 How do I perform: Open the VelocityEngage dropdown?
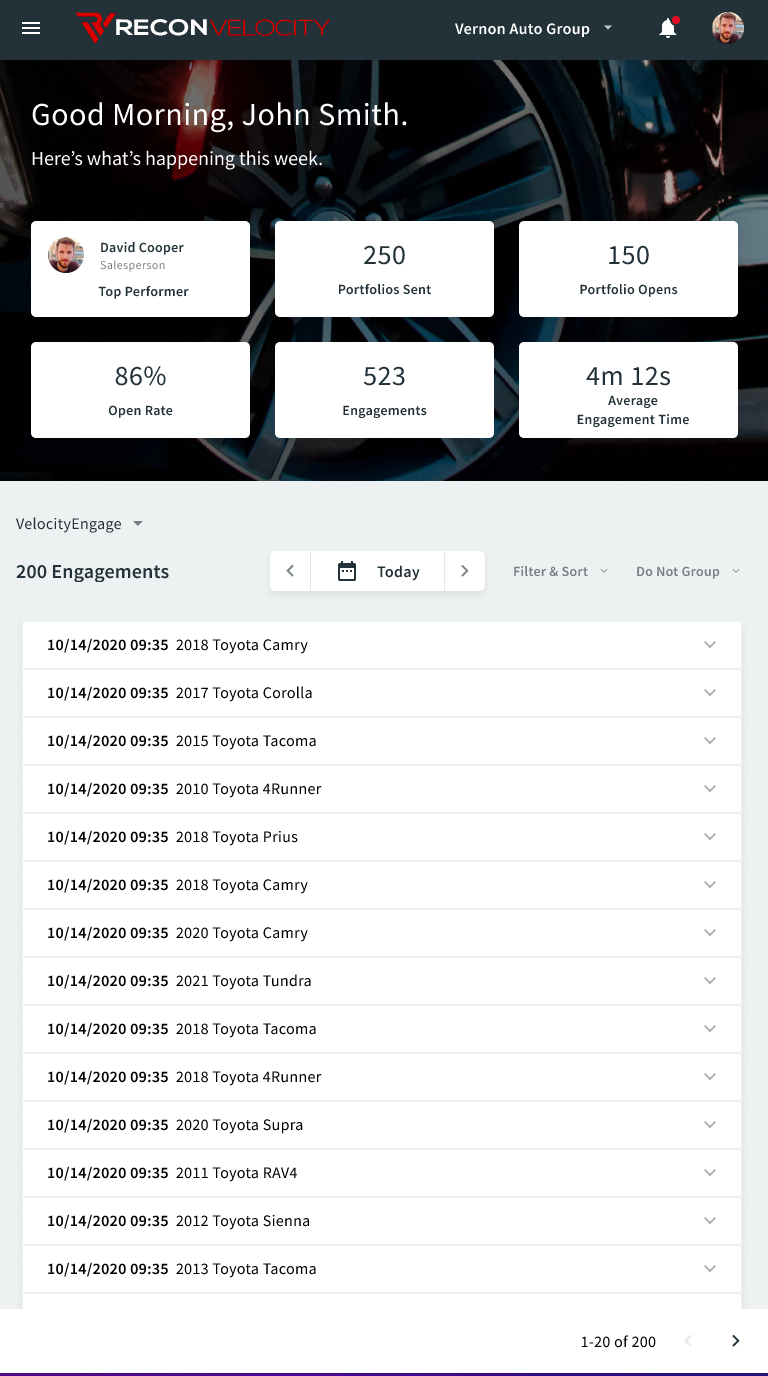point(80,524)
